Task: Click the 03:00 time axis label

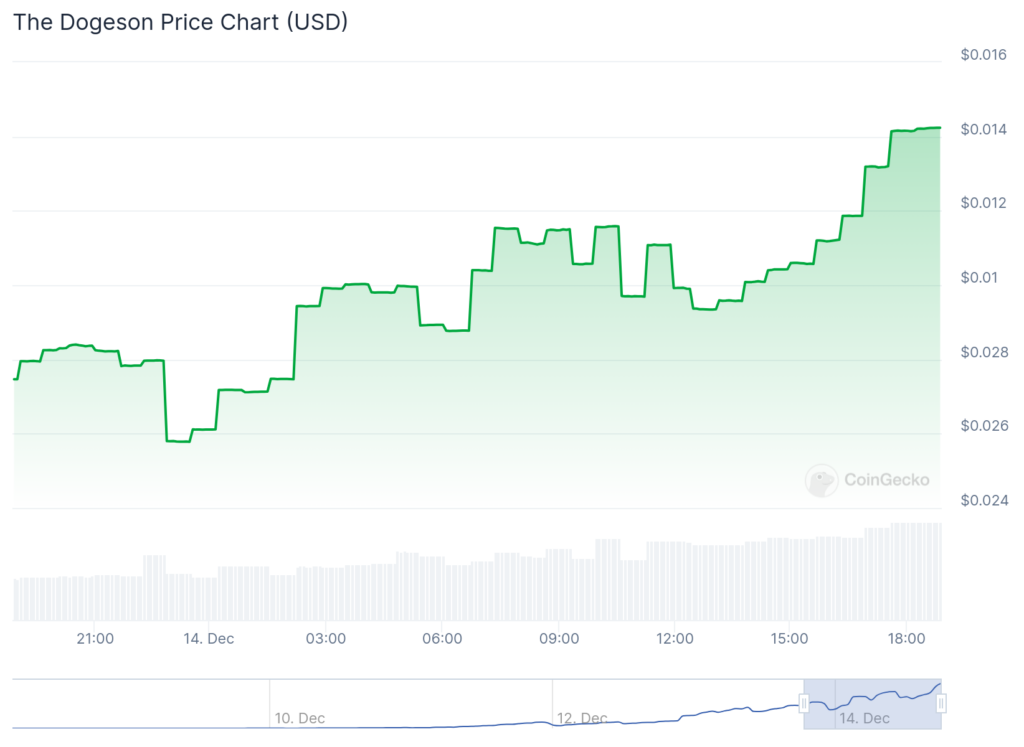Action: coord(326,638)
